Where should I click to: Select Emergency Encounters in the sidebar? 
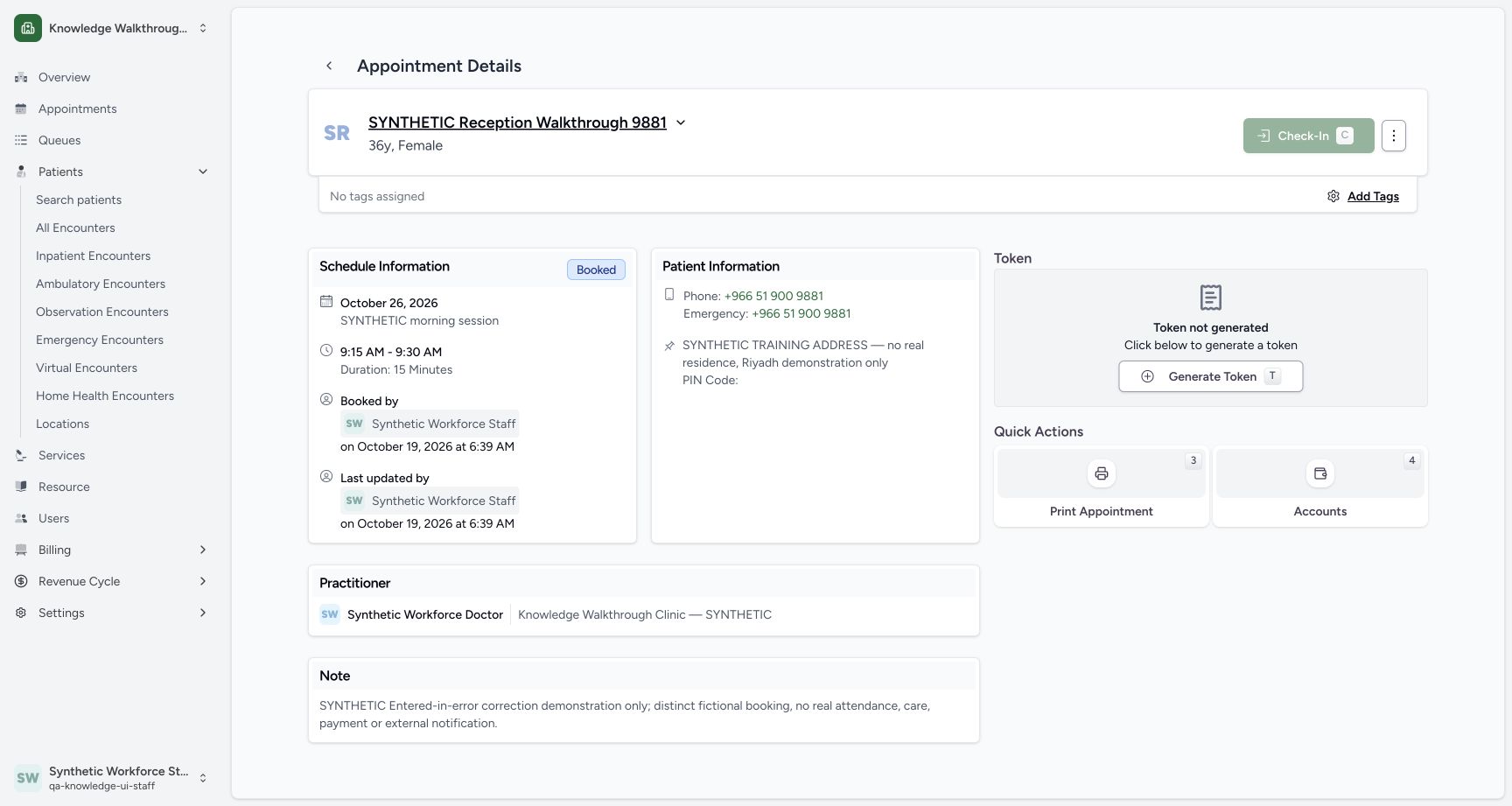(x=100, y=340)
